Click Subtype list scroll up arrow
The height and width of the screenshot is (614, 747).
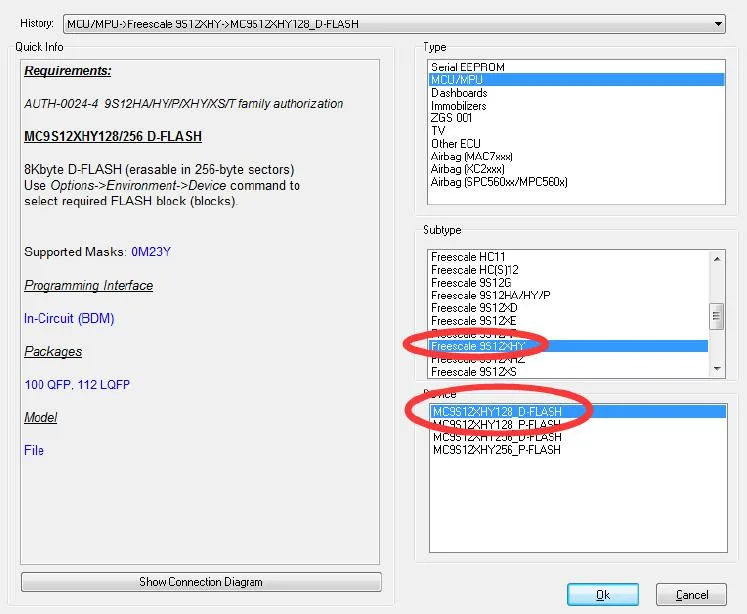pos(717,259)
